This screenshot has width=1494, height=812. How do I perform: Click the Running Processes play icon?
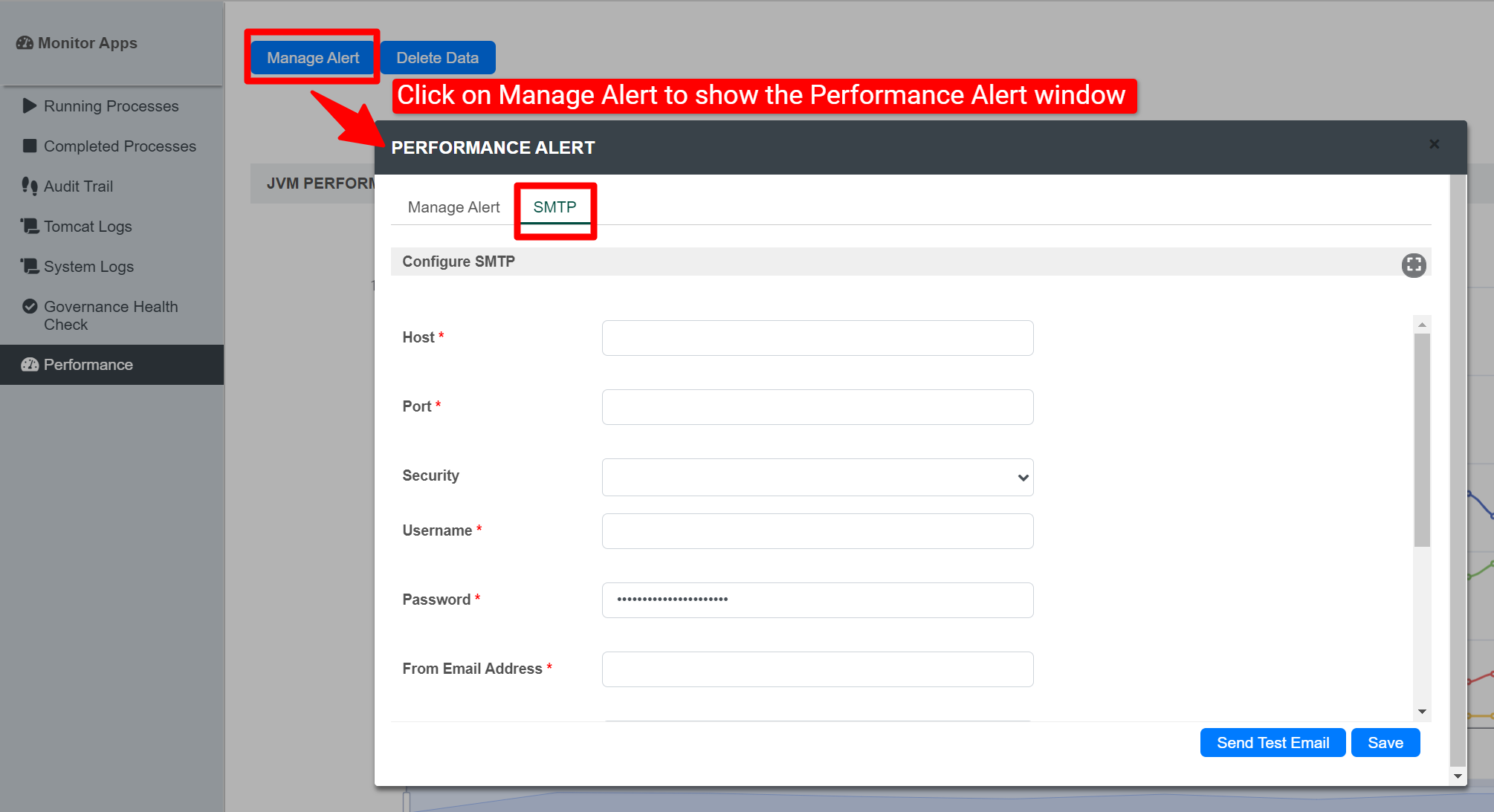coord(30,105)
